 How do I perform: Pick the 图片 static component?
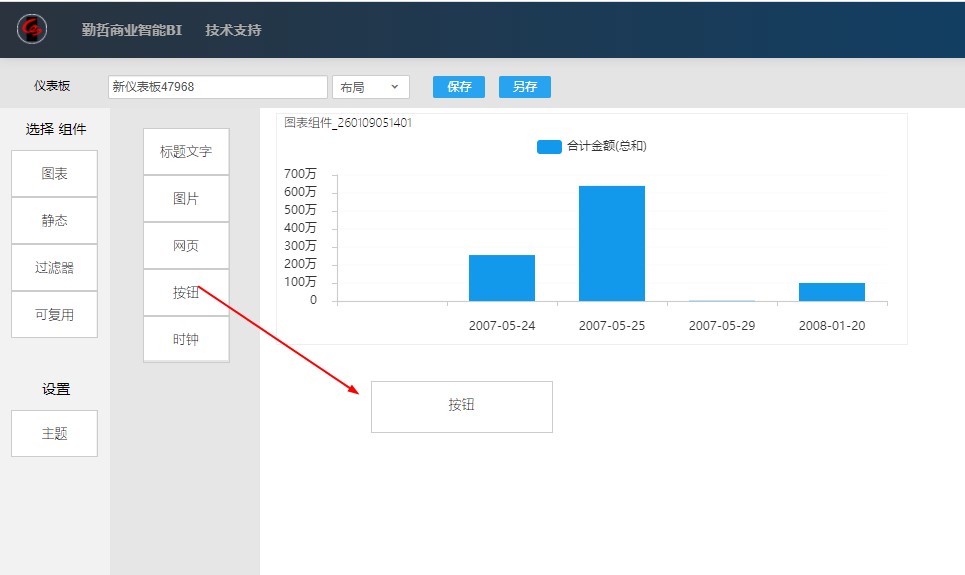[x=186, y=199]
